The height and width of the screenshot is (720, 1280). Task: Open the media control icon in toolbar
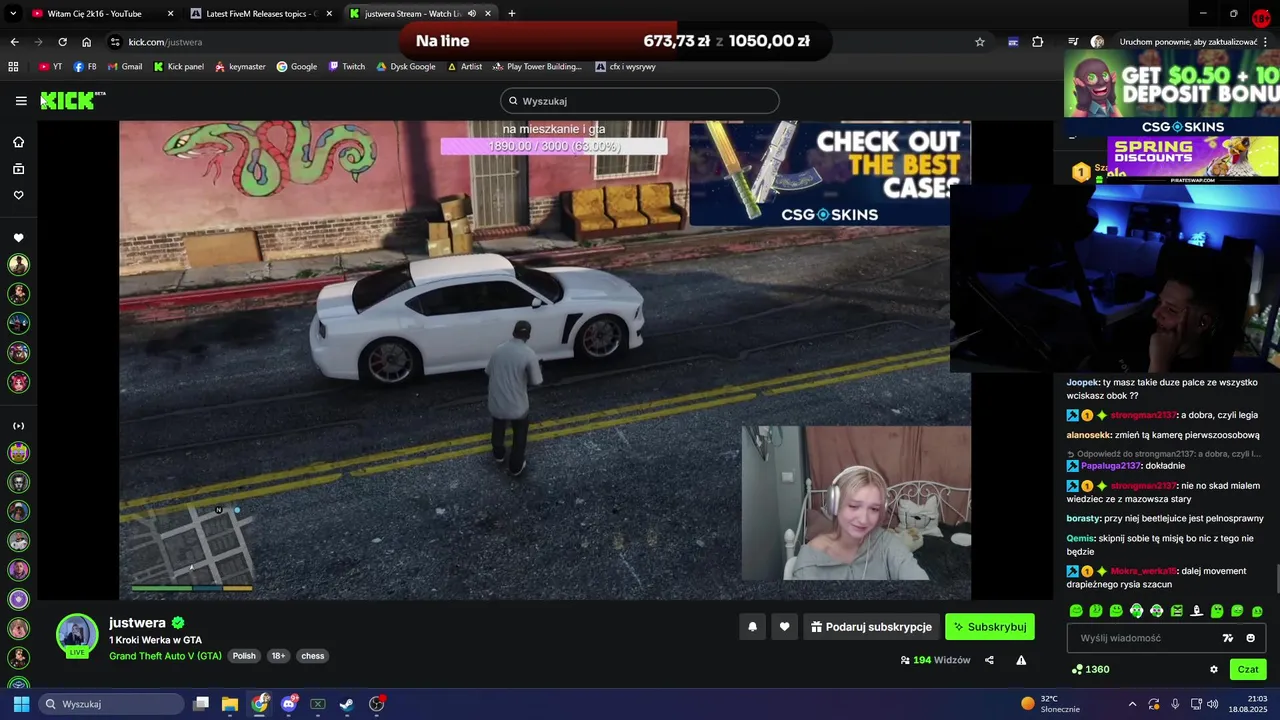point(1073,42)
